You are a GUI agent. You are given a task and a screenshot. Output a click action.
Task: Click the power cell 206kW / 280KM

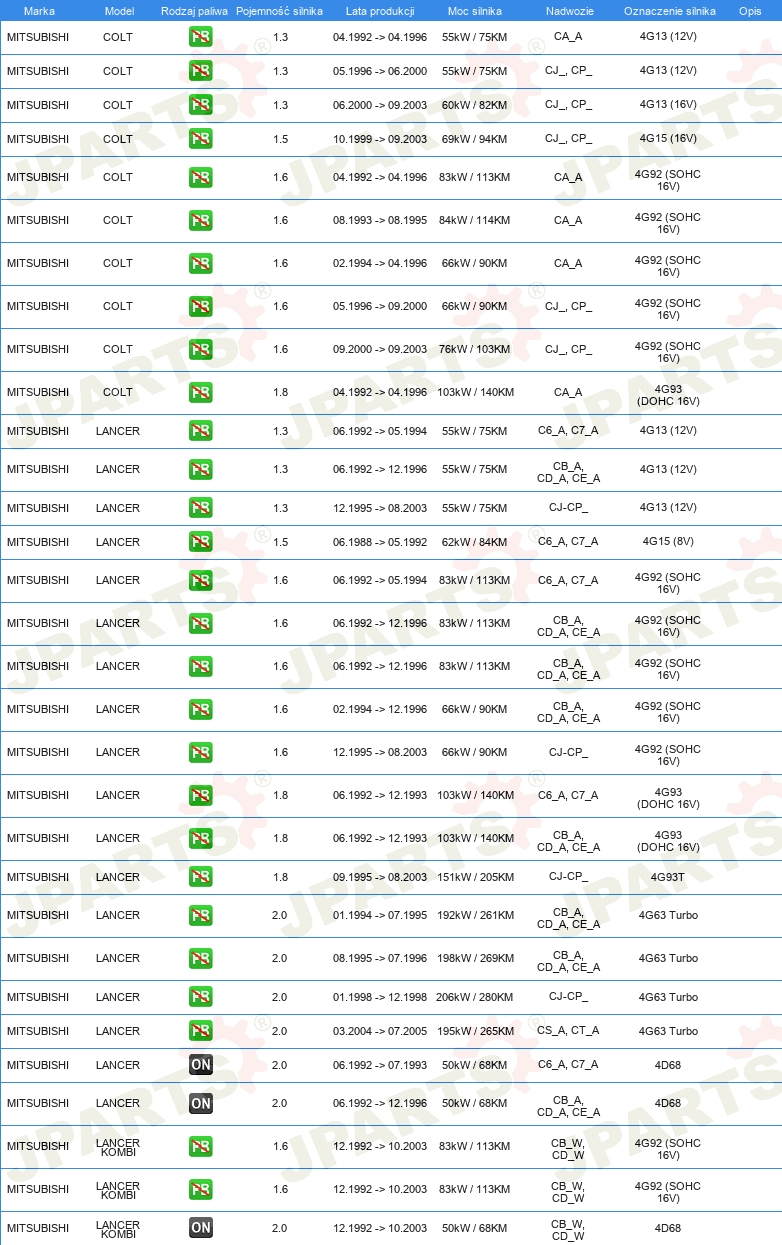(x=475, y=997)
